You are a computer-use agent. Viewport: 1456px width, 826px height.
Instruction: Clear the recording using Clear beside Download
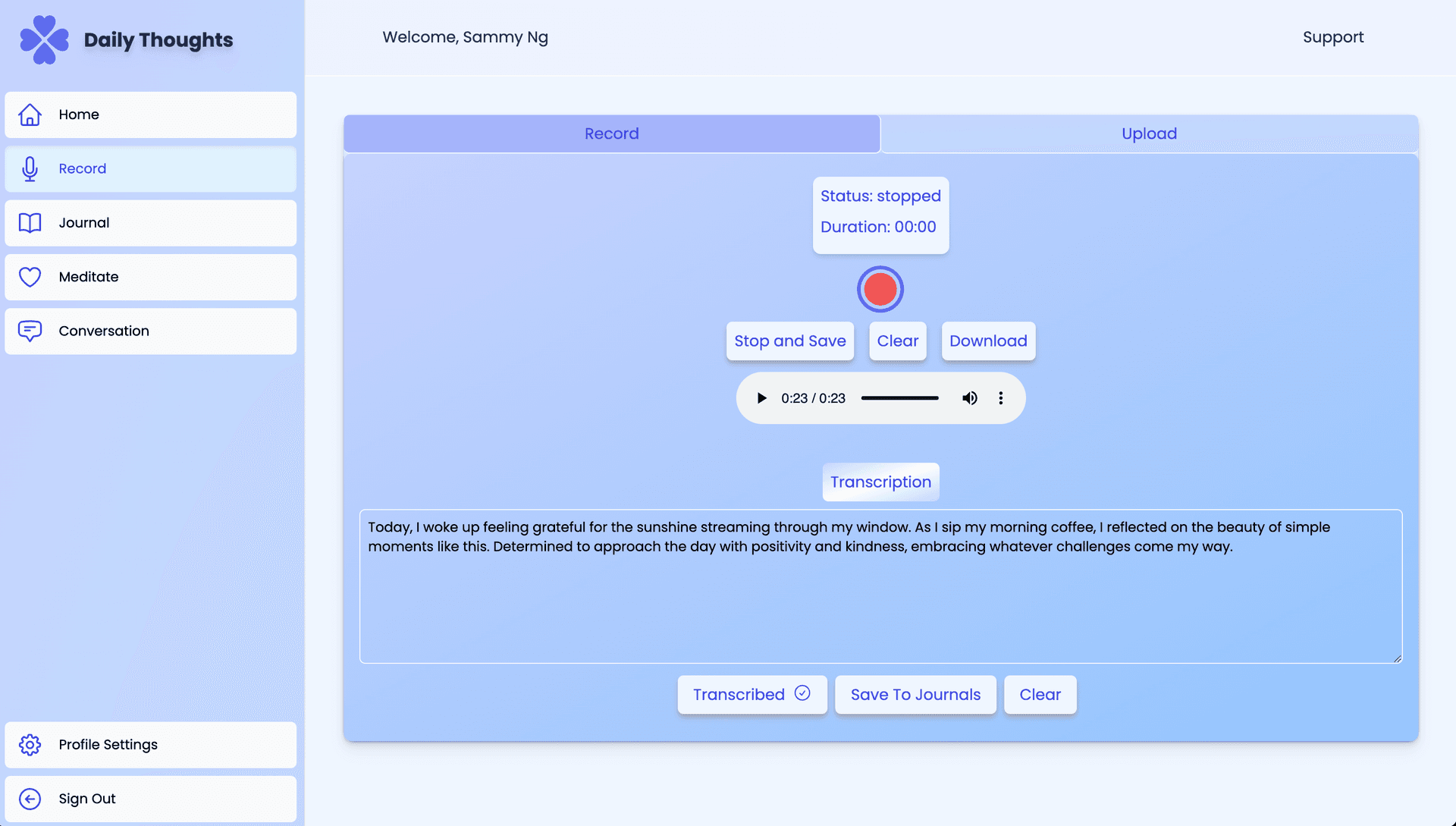tap(898, 341)
